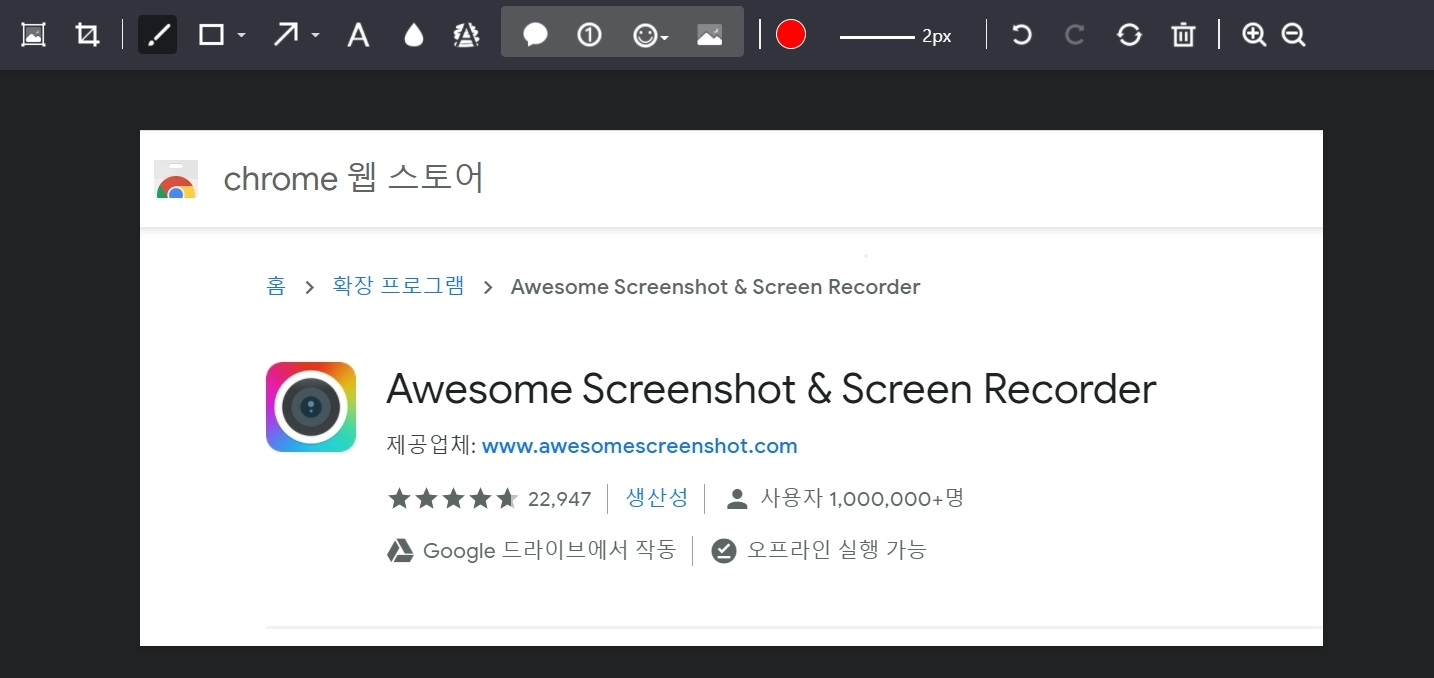Delete annotations with the trash icon

tap(1183, 36)
